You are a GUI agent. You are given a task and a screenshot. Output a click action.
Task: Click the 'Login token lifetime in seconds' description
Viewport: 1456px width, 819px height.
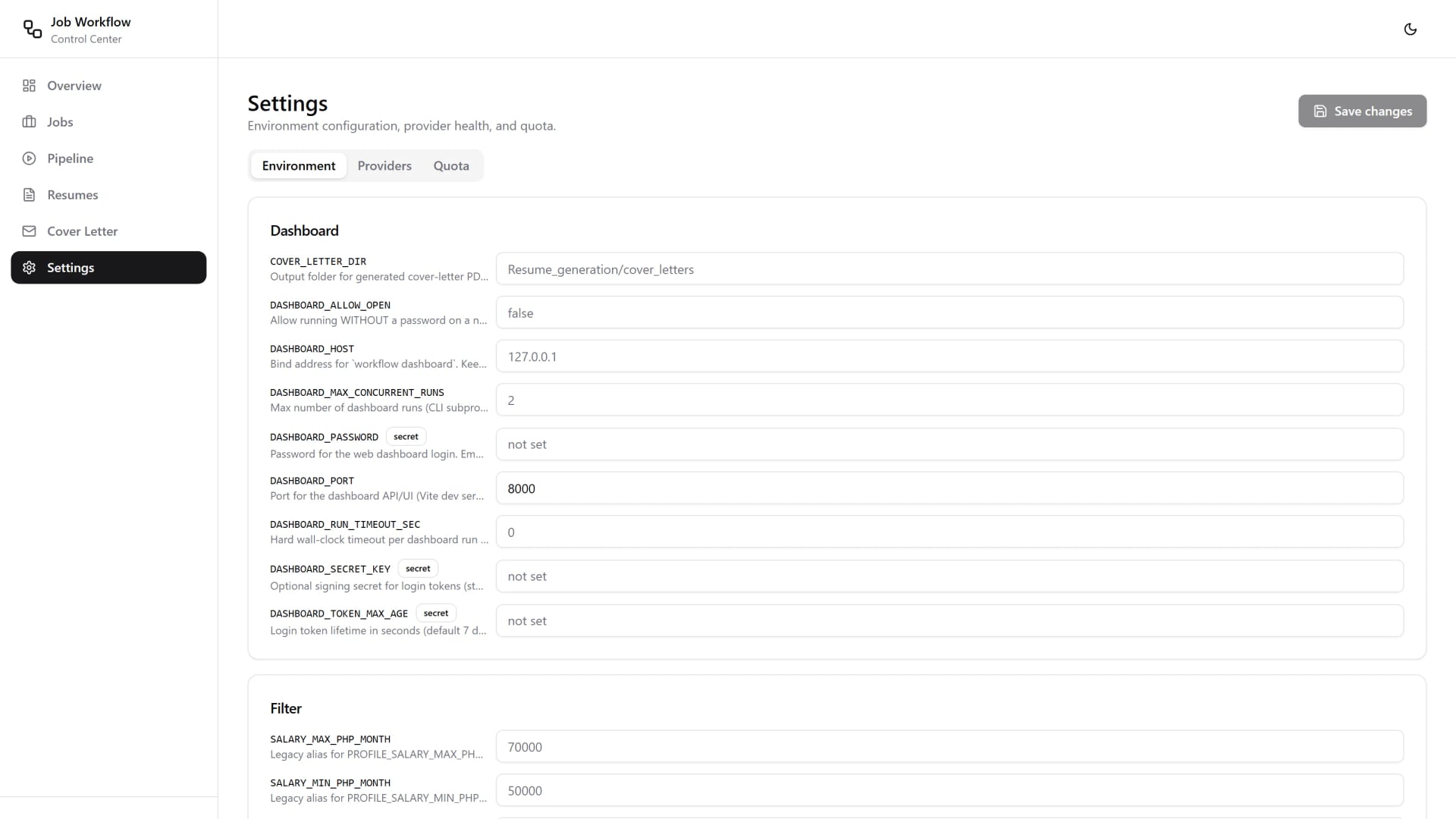click(378, 631)
